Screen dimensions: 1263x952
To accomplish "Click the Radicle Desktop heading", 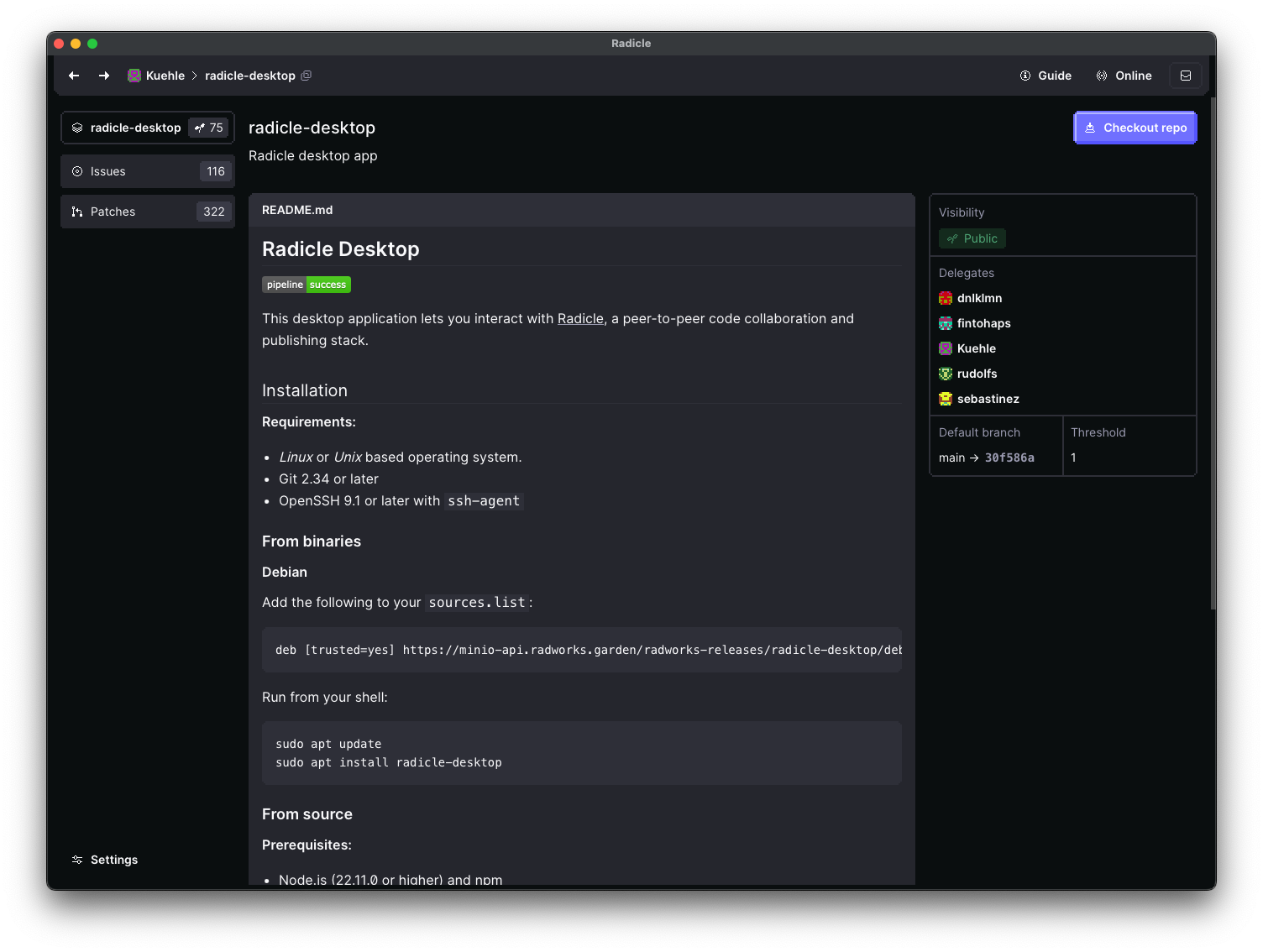I will (x=341, y=249).
